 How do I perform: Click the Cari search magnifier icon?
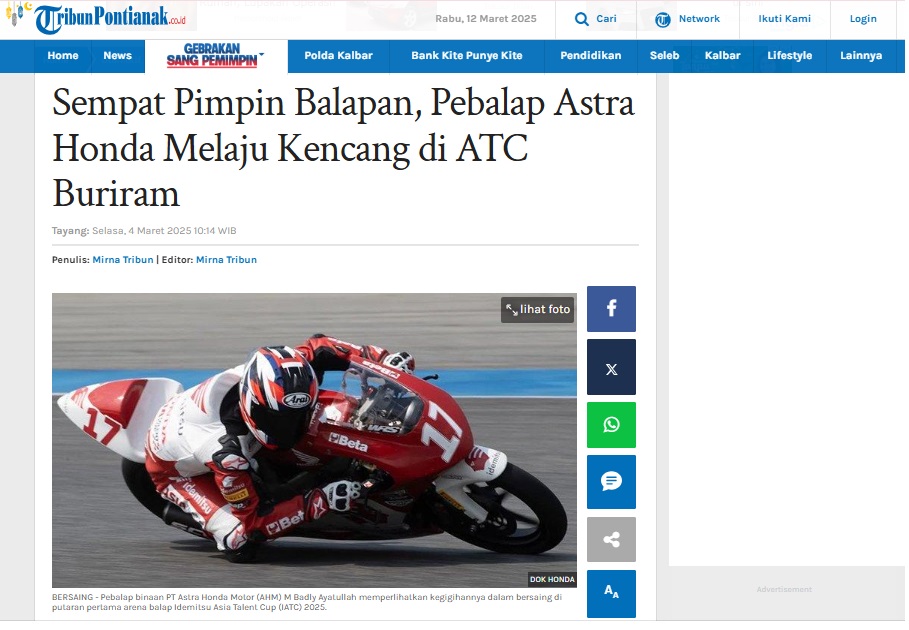[581, 19]
